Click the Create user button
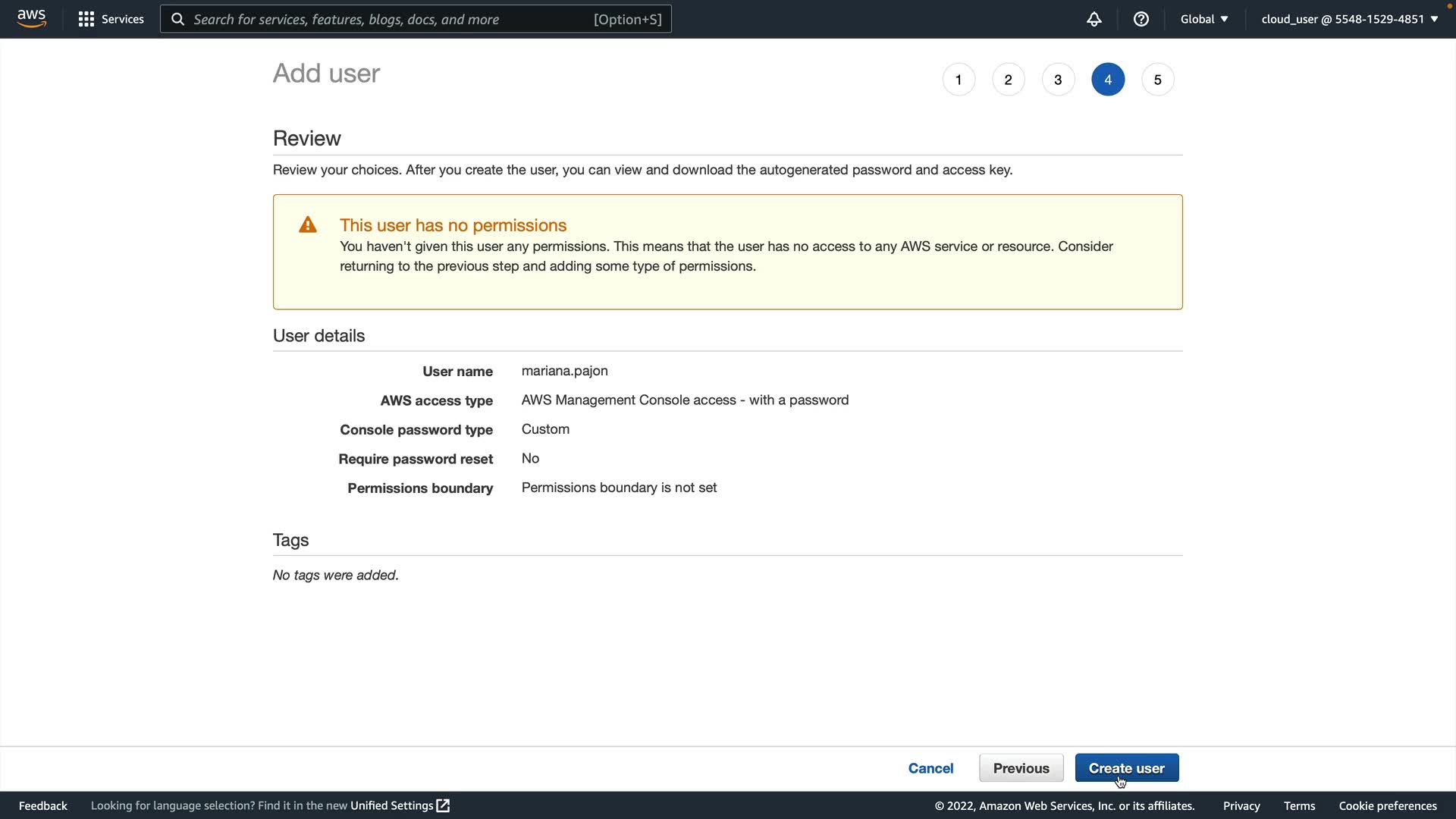The width and height of the screenshot is (1456, 819). 1126,767
